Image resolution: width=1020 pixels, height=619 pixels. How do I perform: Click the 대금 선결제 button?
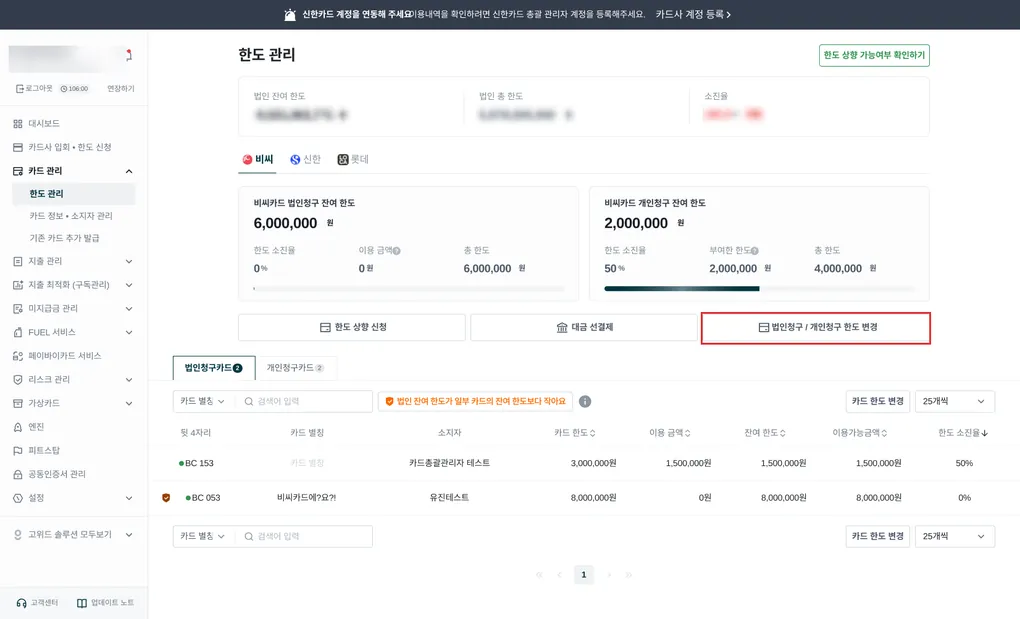coord(584,327)
